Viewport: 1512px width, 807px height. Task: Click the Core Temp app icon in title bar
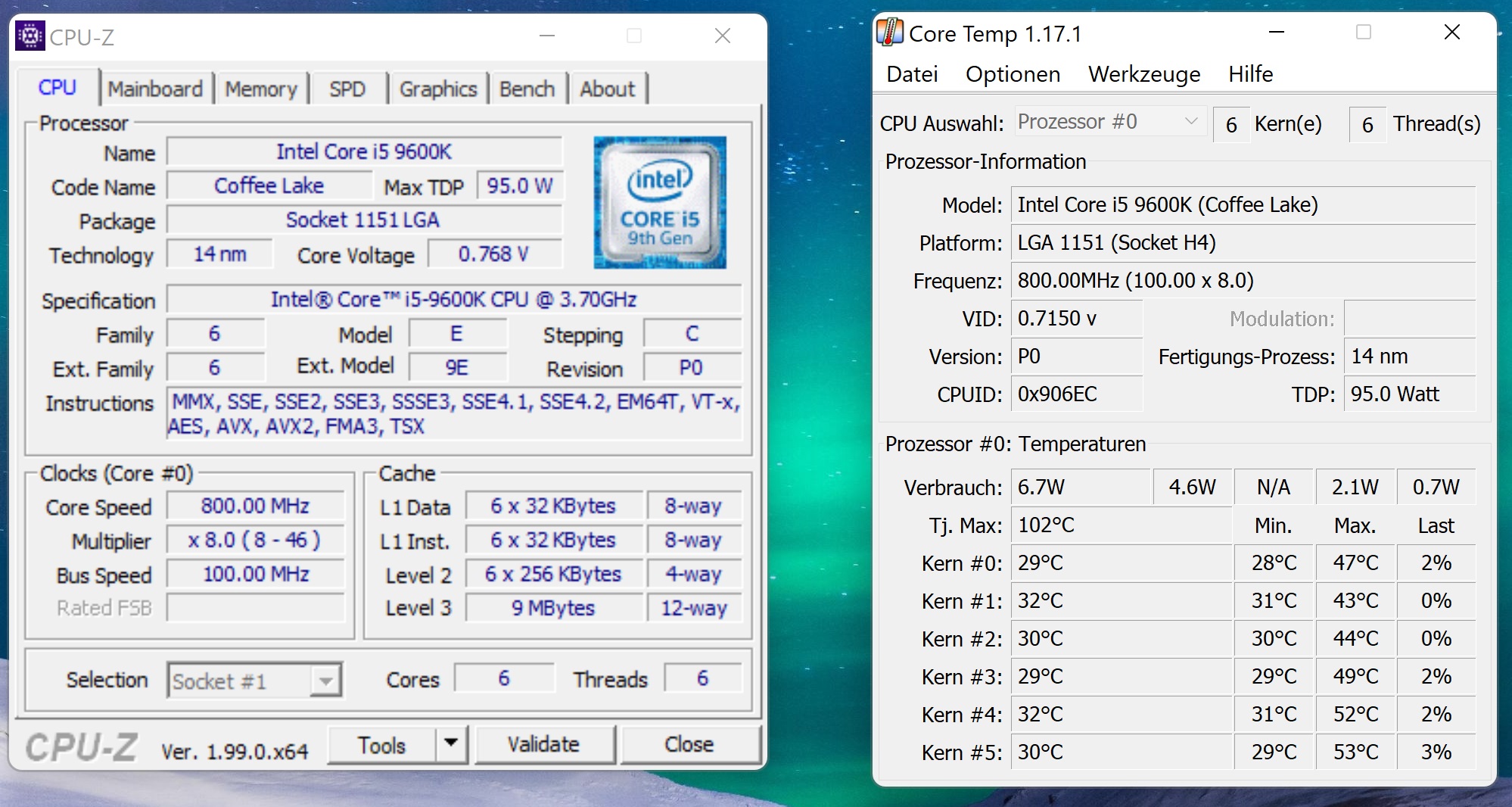890,33
